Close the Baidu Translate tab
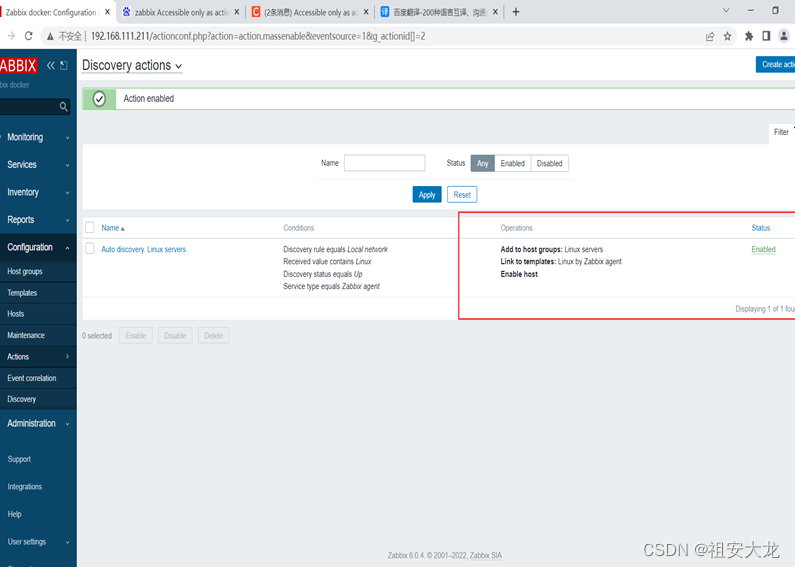Image resolution: width=795 pixels, height=568 pixels. coord(495,12)
